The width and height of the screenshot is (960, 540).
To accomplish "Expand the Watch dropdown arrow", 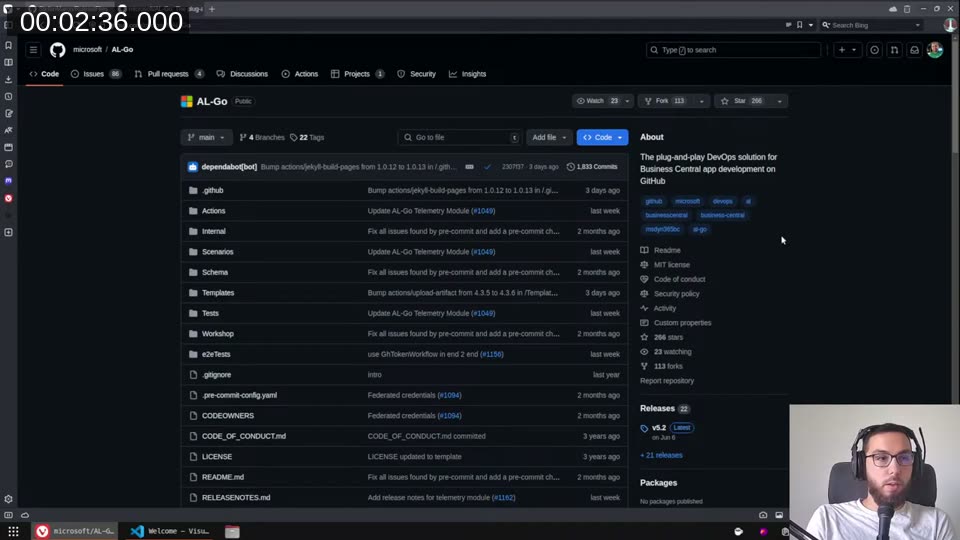I will point(627,101).
